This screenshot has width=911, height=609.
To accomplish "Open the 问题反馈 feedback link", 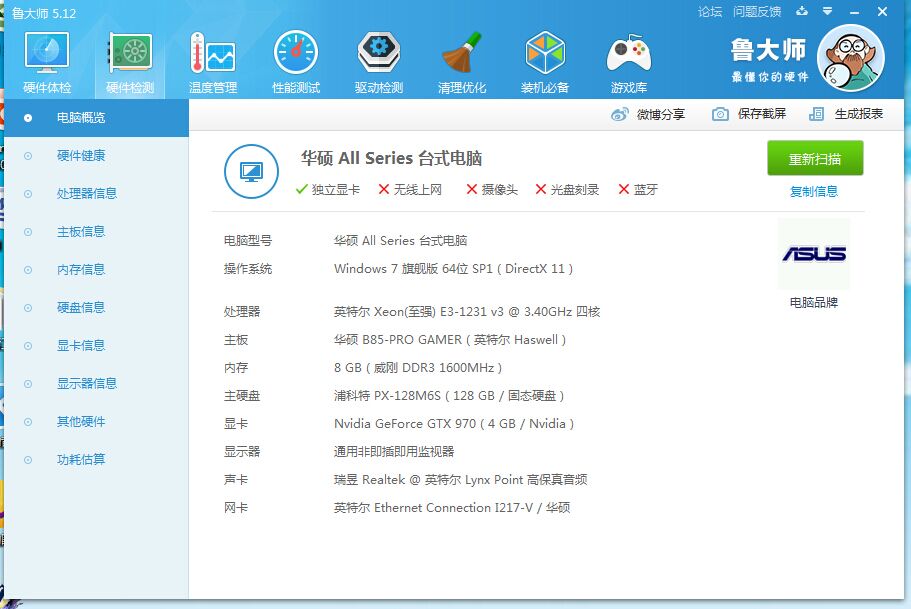I will (757, 12).
